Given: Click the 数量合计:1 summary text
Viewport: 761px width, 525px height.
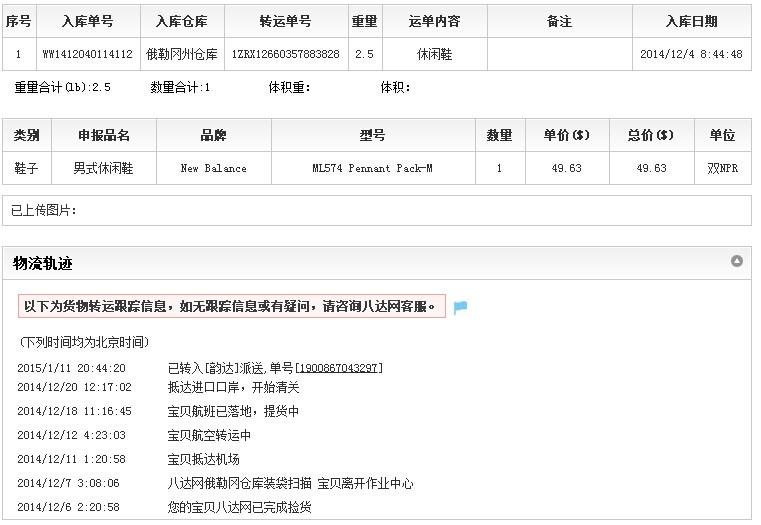Looking at the screenshot, I should (180, 87).
